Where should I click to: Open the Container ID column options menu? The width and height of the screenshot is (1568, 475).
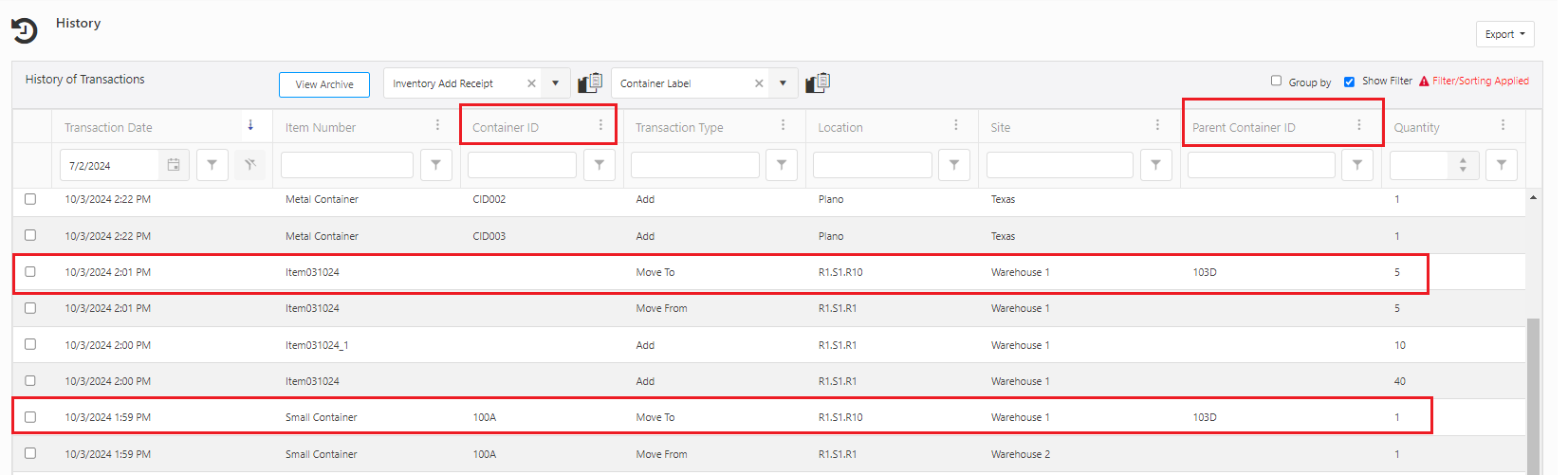pyautogui.click(x=600, y=125)
